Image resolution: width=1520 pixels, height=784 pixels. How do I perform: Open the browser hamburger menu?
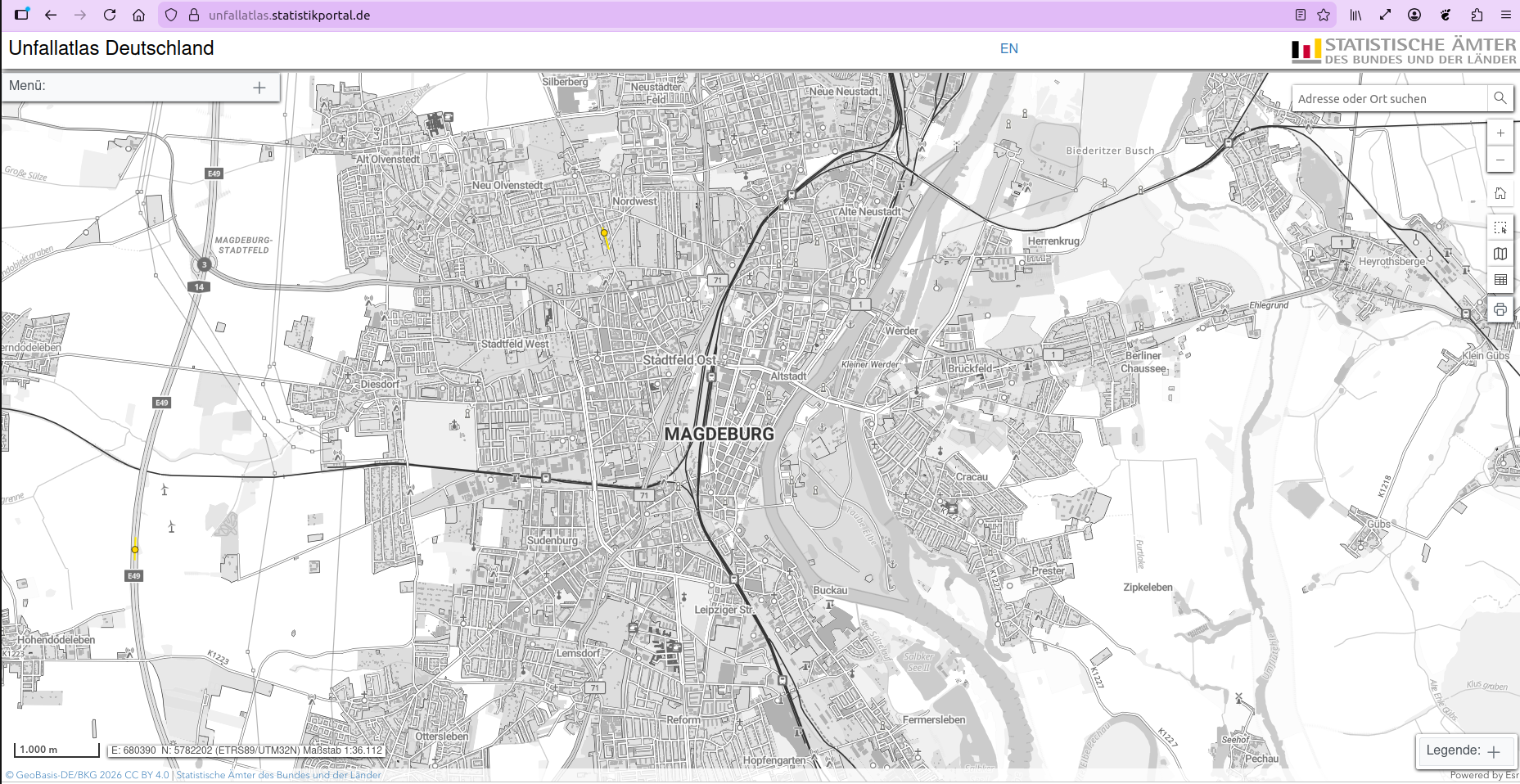[1505, 15]
